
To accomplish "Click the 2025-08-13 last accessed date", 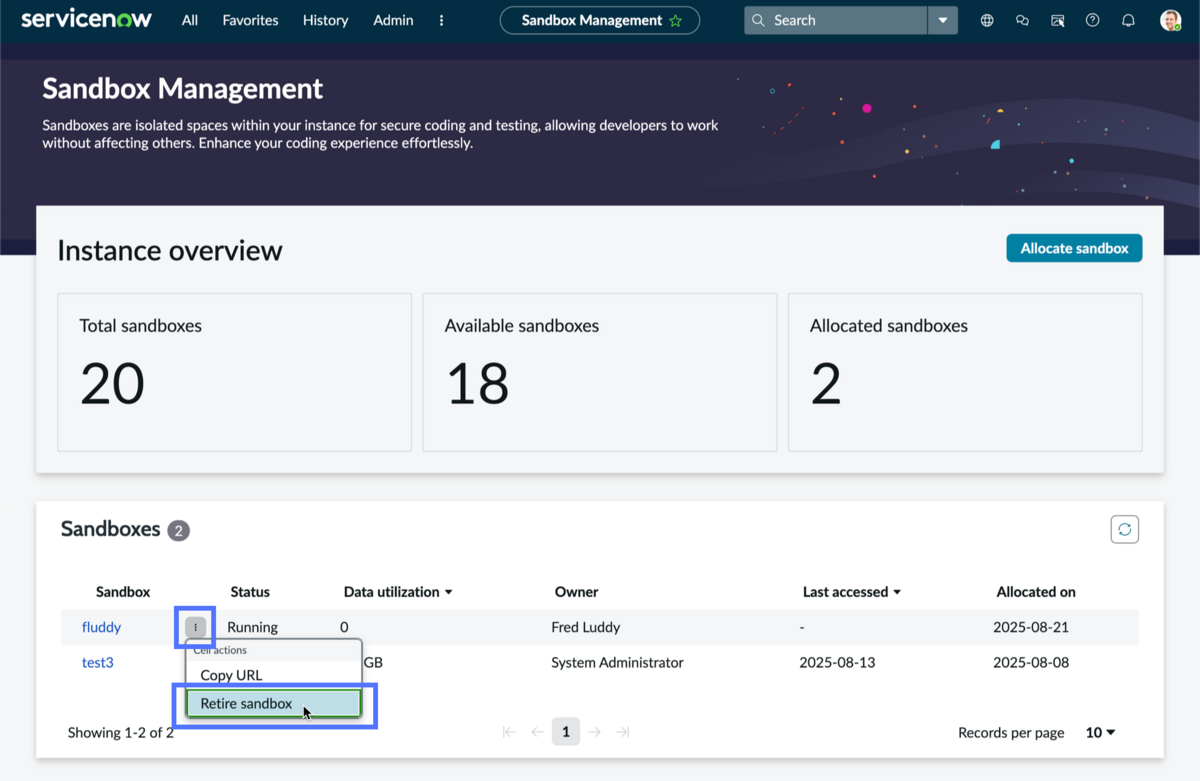I will click(838, 662).
